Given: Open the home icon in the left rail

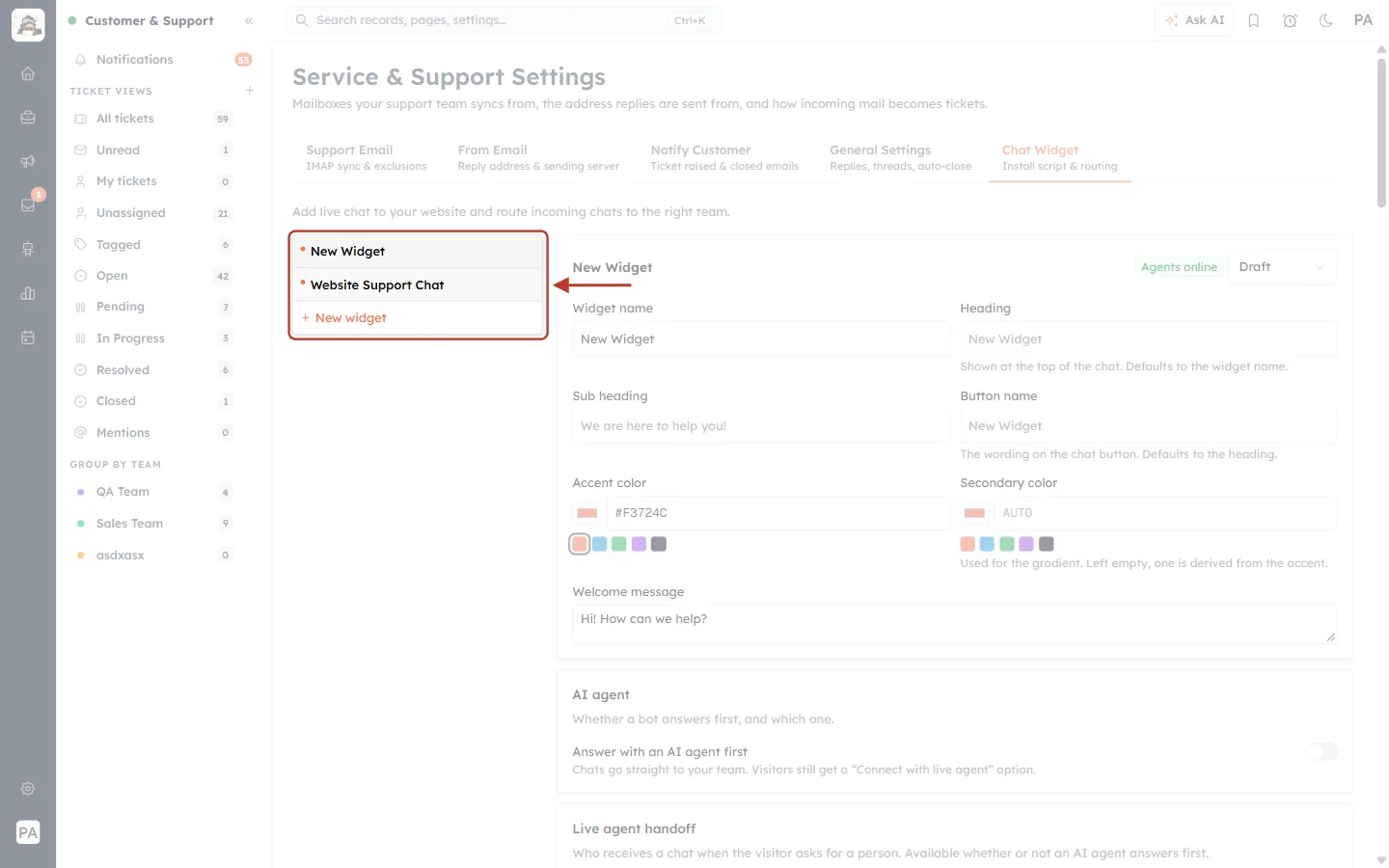Looking at the screenshot, I should pyautogui.click(x=28, y=73).
